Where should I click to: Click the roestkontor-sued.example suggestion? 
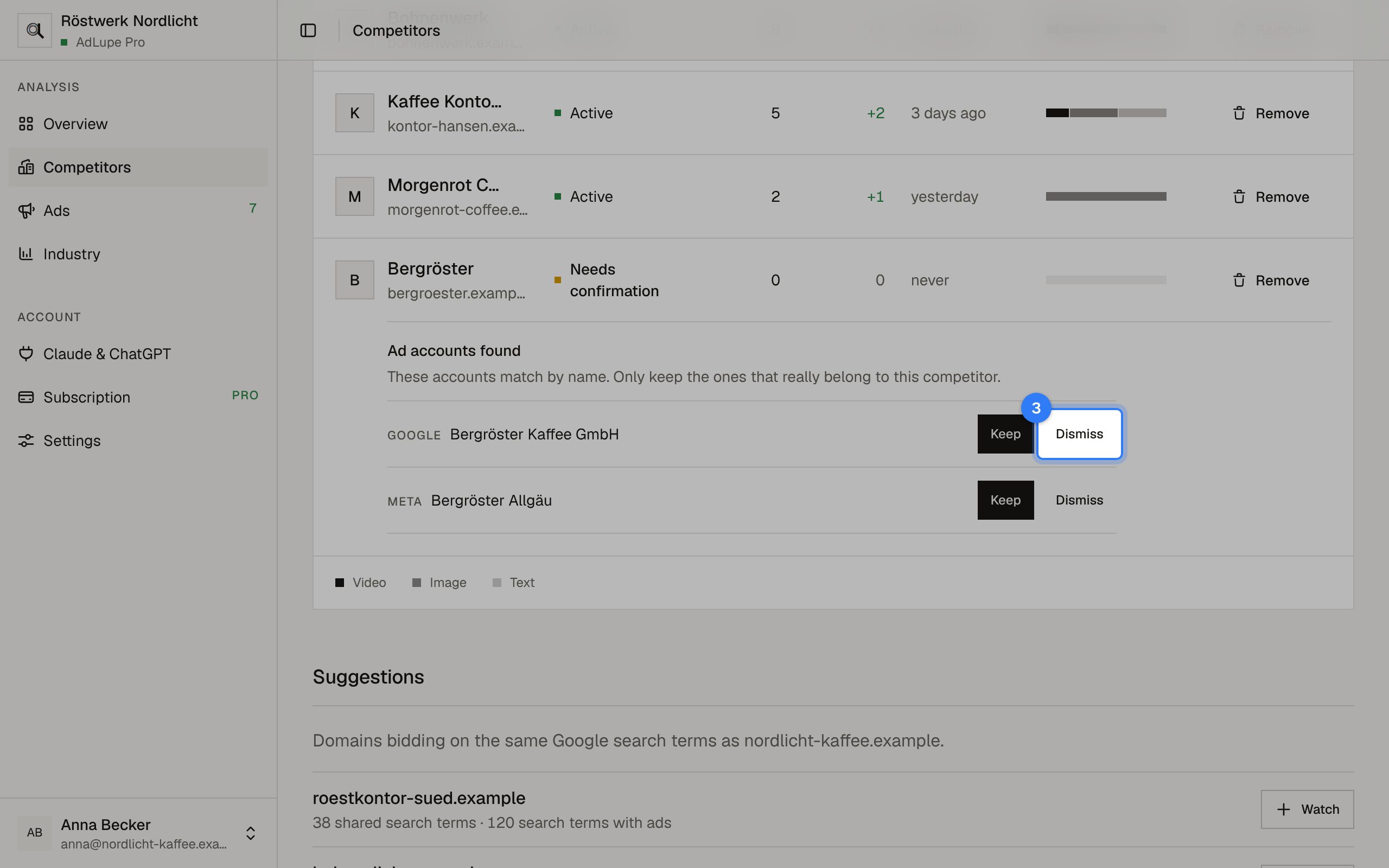(x=419, y=798)
